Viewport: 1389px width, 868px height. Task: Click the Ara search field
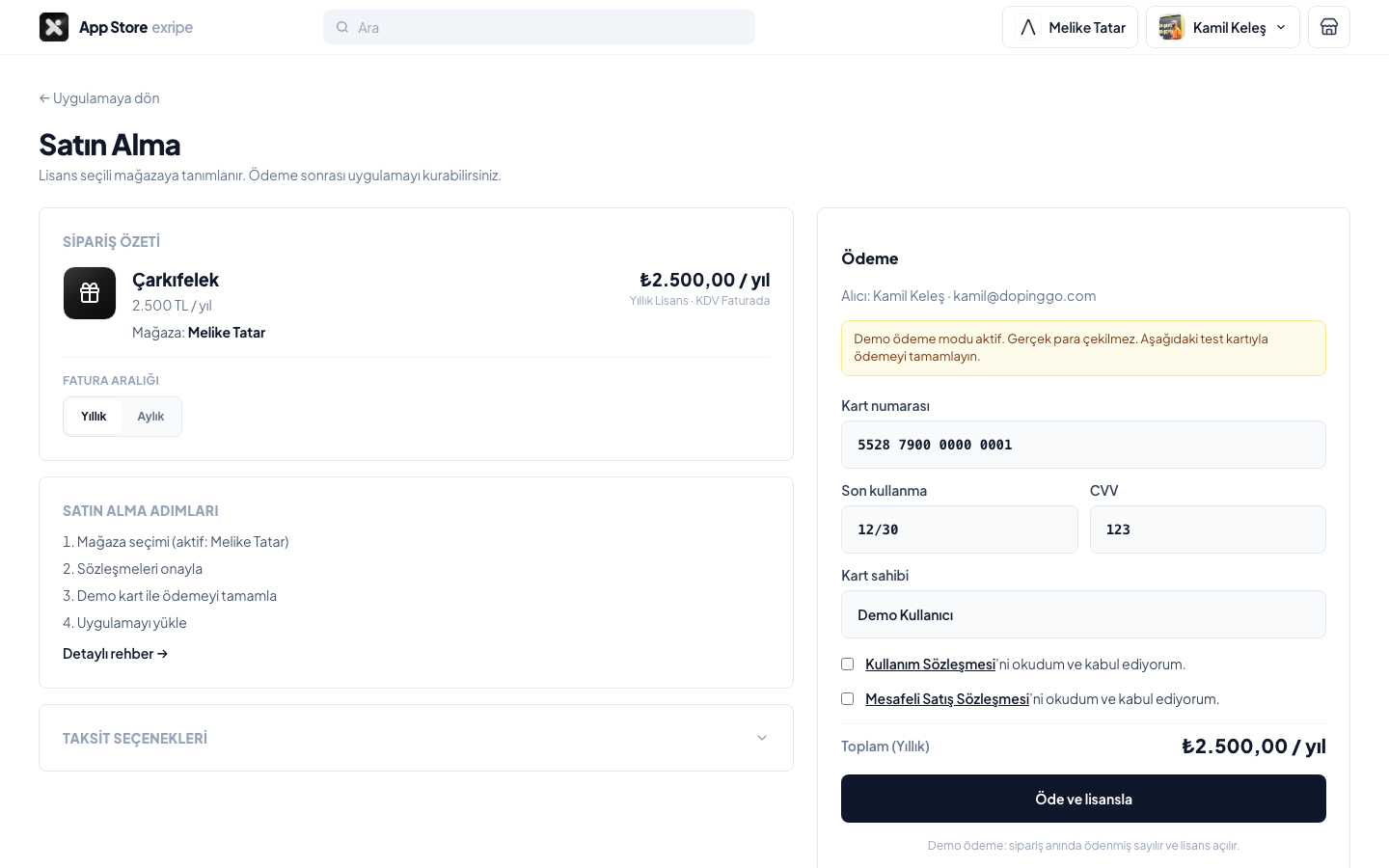[539, 27]
